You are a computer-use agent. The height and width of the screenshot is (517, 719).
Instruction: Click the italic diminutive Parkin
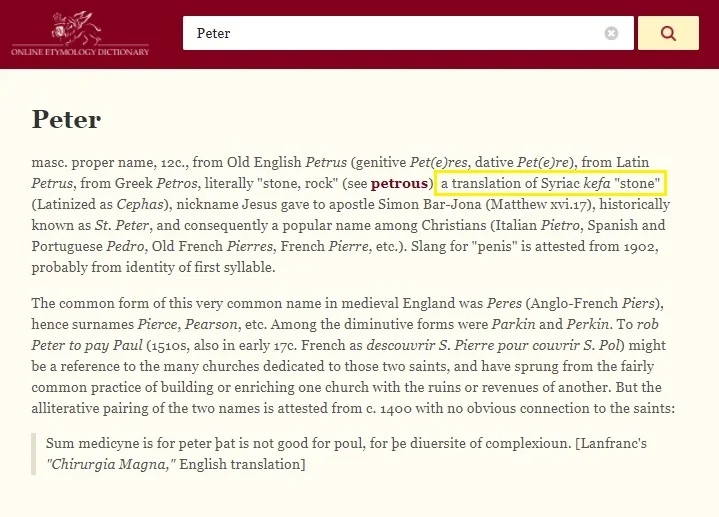pos(513,324)
